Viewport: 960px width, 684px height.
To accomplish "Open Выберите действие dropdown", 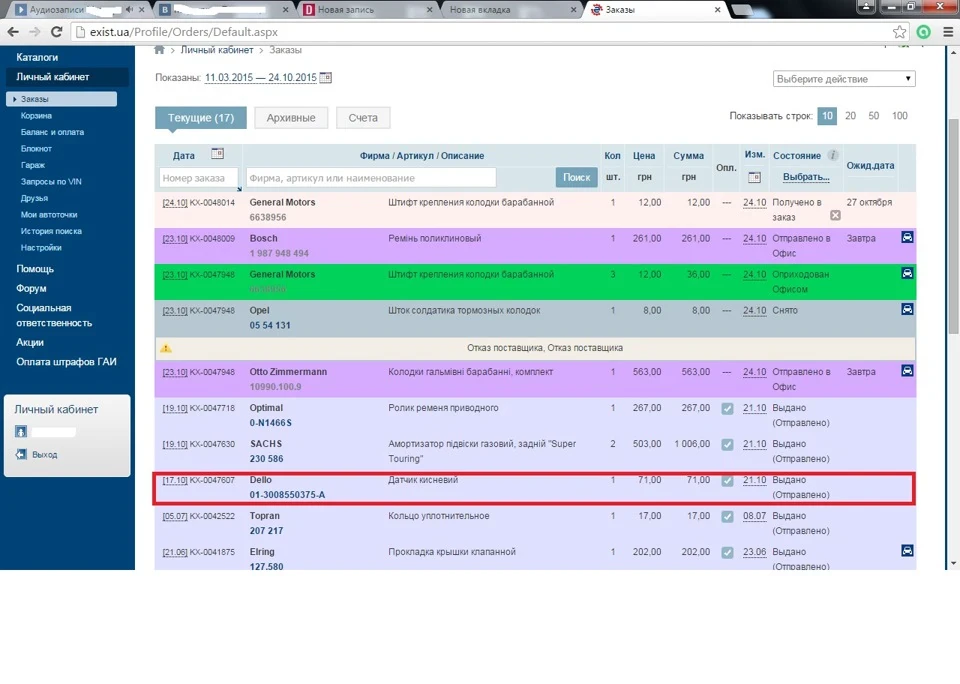I will coord(844,79).
